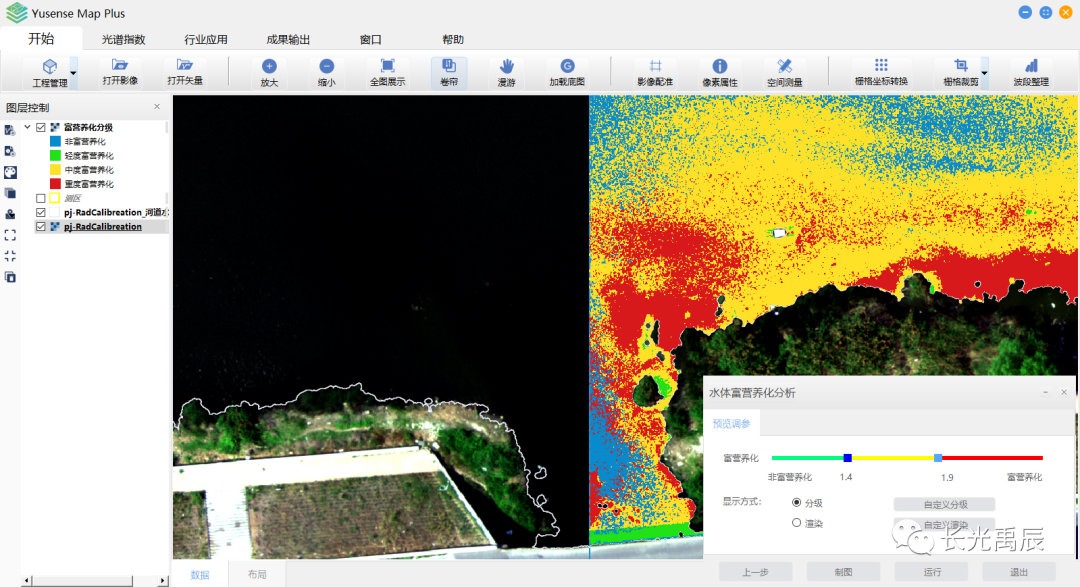The image size is (1080, 587).
Task: Open the 工程管理 dropdown arrow
Action: pyautogui.click(x=73, y=72)
